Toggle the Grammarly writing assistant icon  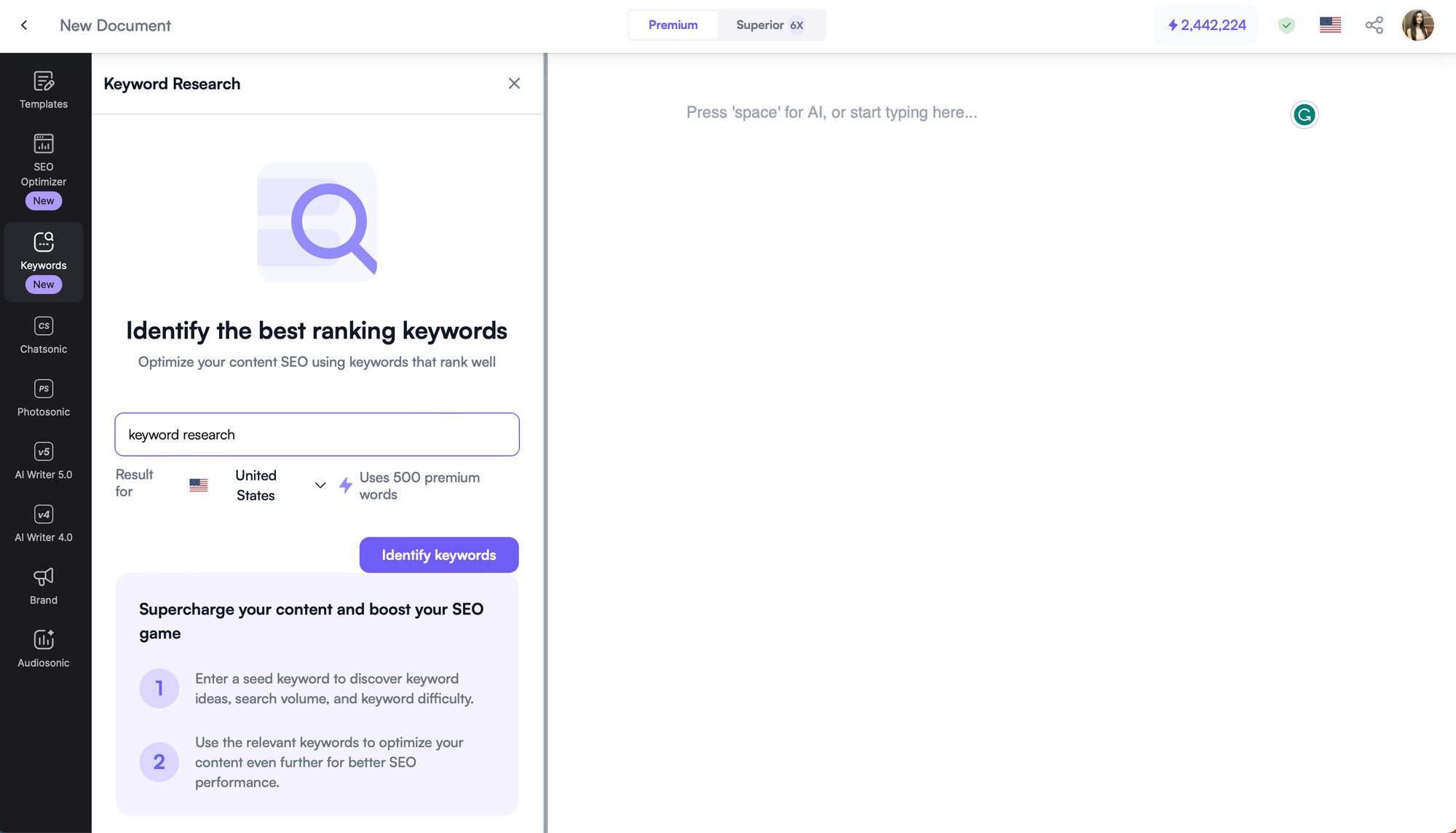(x=1304, y=115)
